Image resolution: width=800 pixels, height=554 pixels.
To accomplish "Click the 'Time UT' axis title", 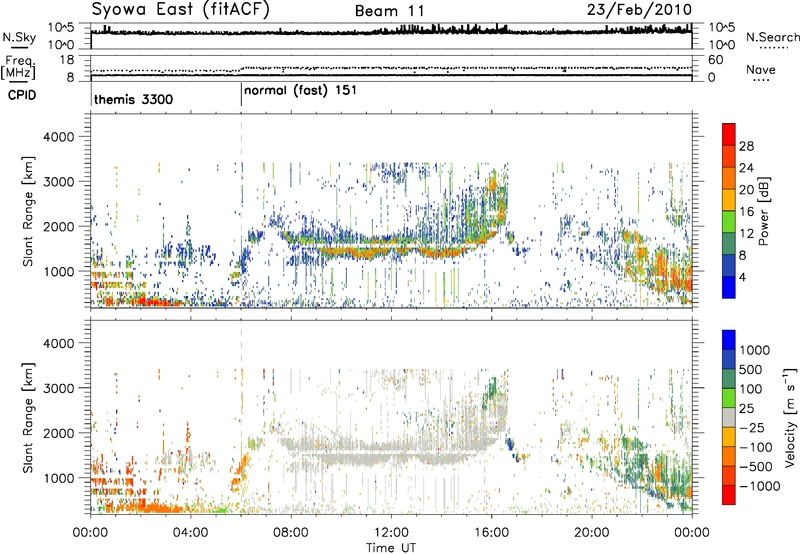I will 391,548.
